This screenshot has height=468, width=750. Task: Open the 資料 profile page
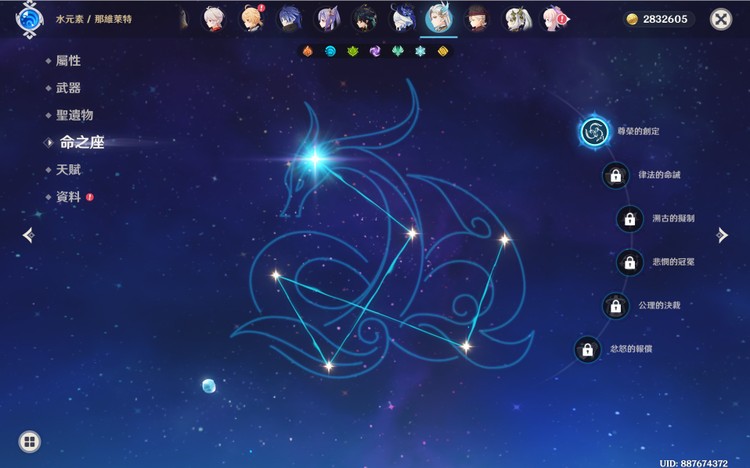[x=68, y=197]
